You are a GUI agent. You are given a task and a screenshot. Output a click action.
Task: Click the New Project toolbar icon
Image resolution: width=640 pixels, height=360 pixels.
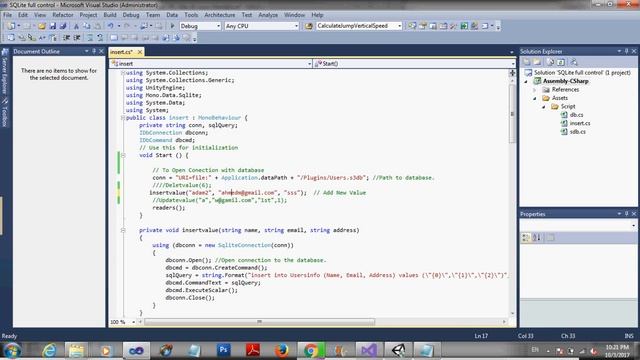tap(11, 26)
